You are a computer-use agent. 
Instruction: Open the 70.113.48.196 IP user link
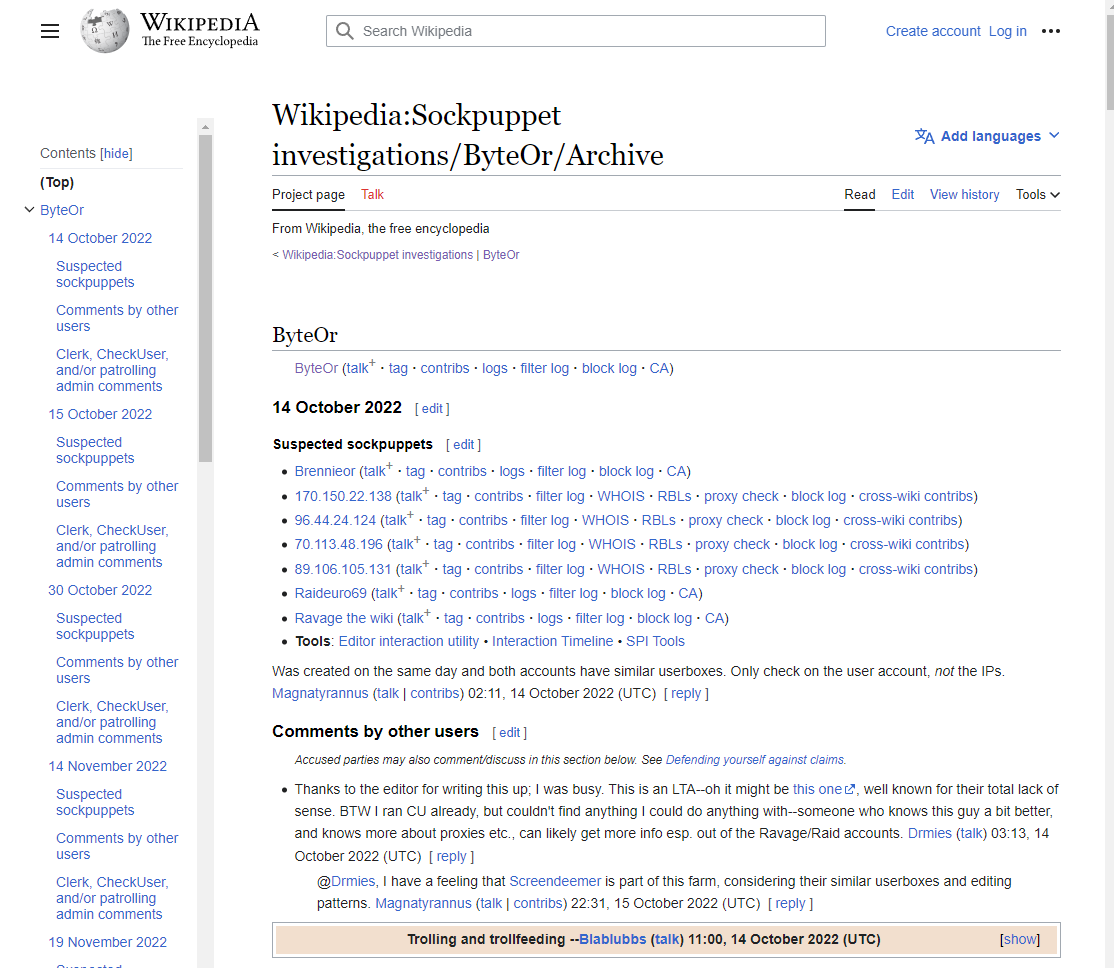point(339,544)
